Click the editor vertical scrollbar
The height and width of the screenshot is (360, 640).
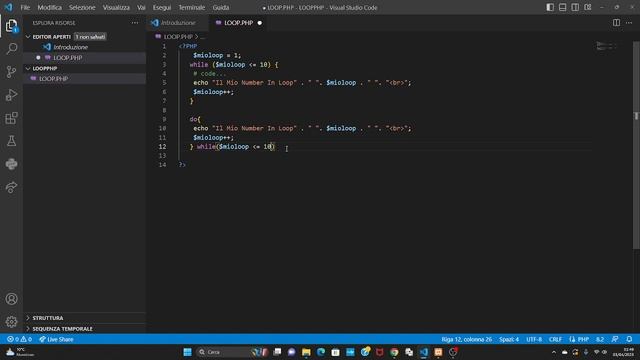click(636, 145)
